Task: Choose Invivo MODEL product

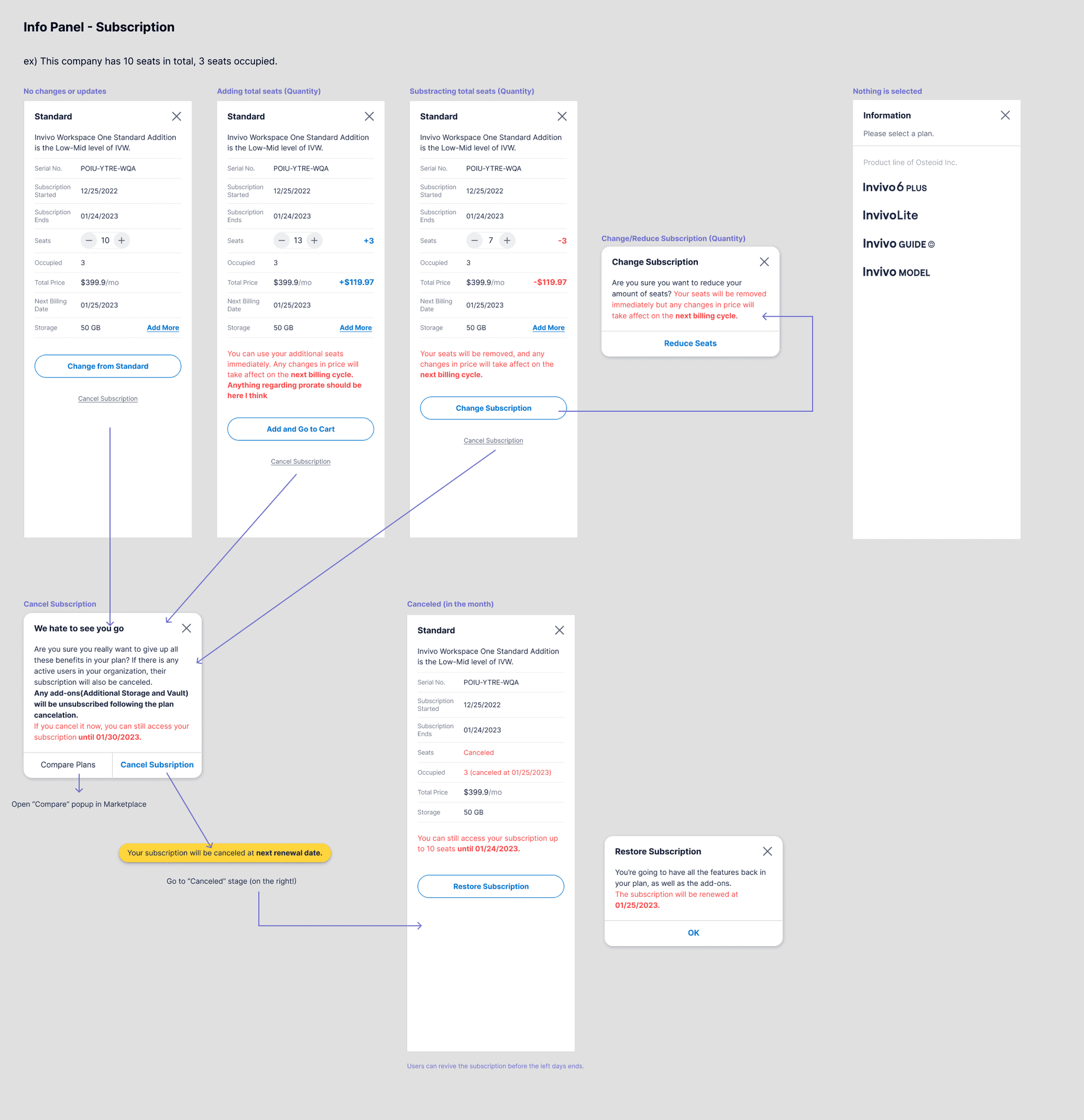Action: 895,272
